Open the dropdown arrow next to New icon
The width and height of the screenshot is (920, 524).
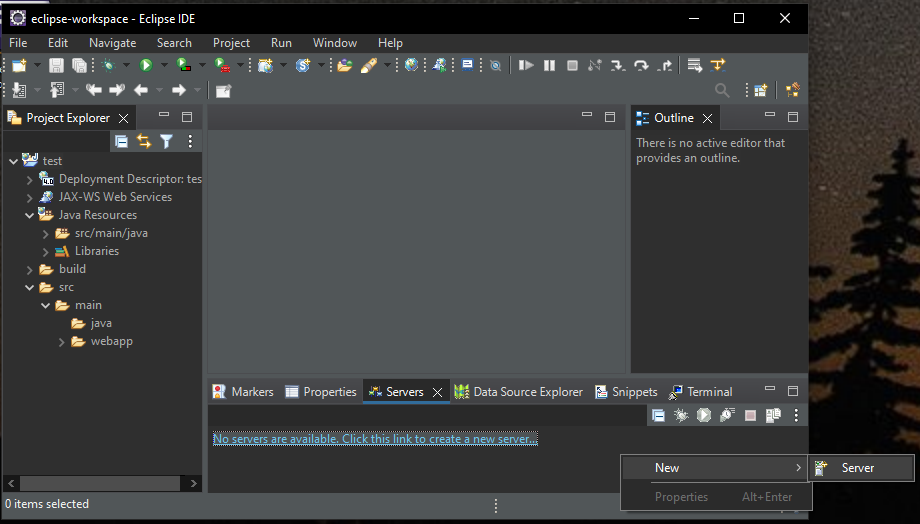pyautogui.click(x=37, y=65)
